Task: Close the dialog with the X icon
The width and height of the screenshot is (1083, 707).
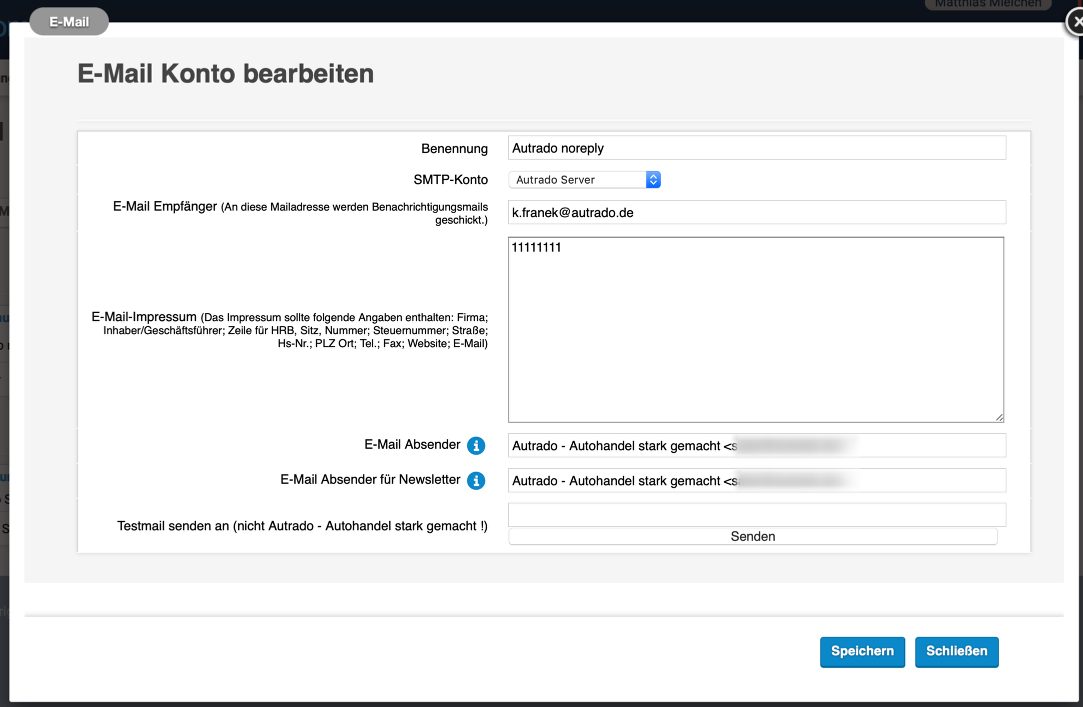Action: pyautogui.click(x=1073, y=18)
